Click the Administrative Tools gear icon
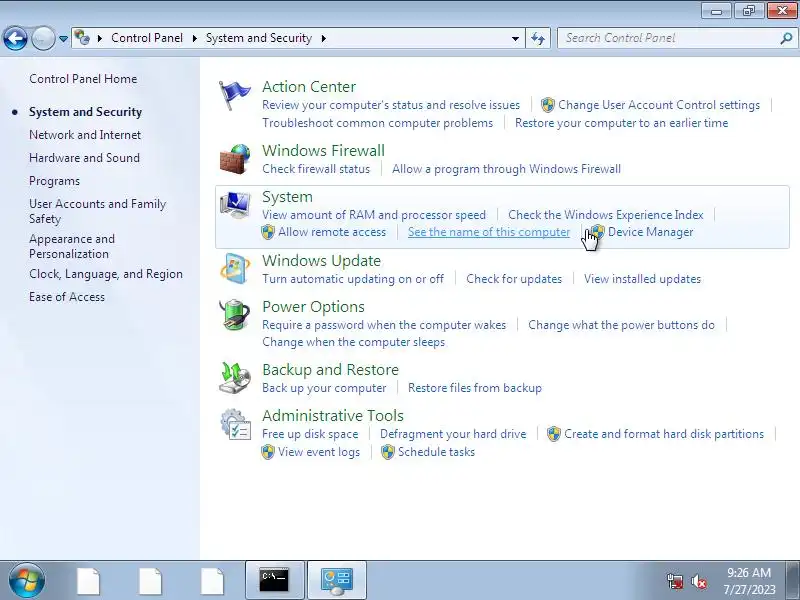 235,424
